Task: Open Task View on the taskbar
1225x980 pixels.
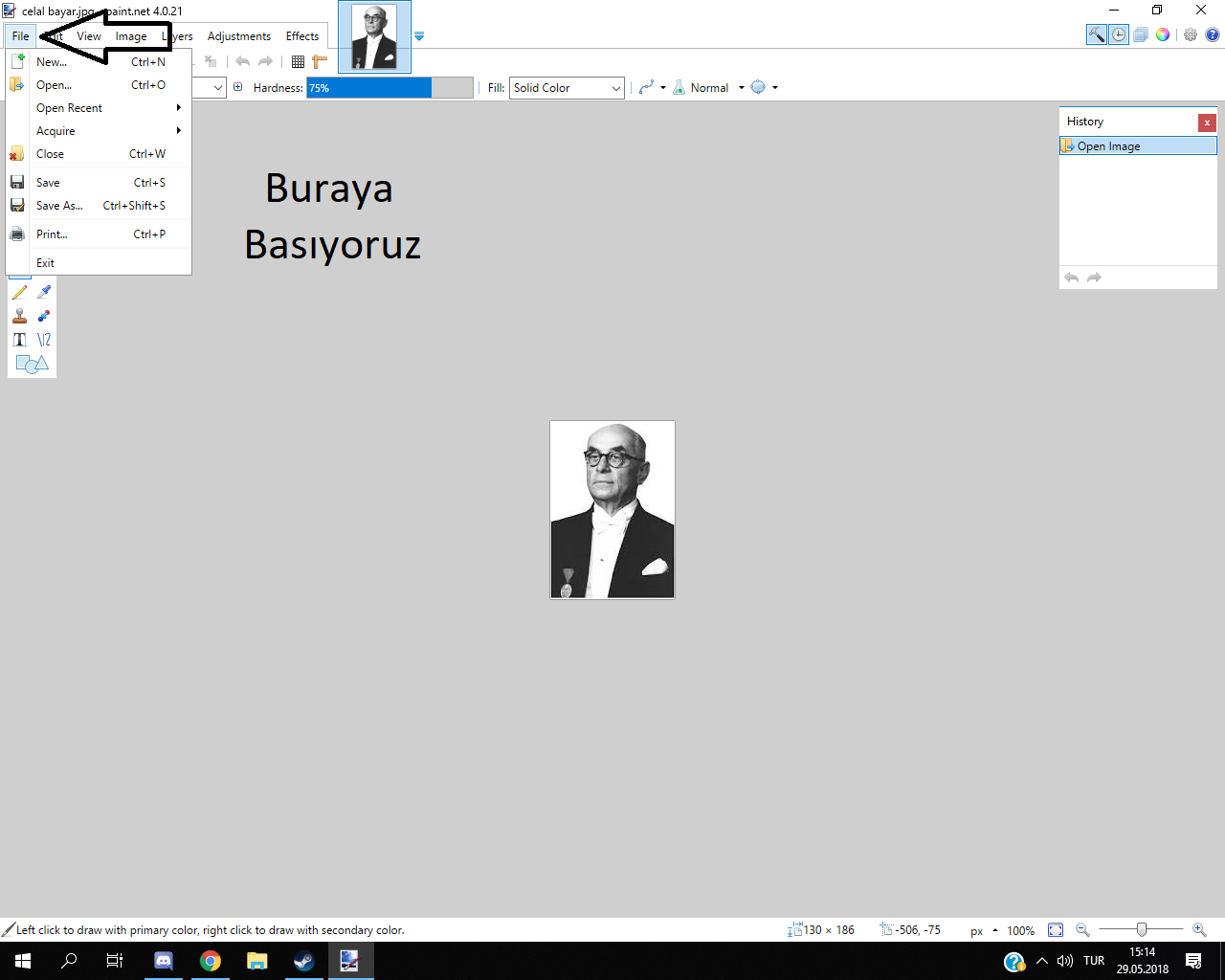Action: 115,961
